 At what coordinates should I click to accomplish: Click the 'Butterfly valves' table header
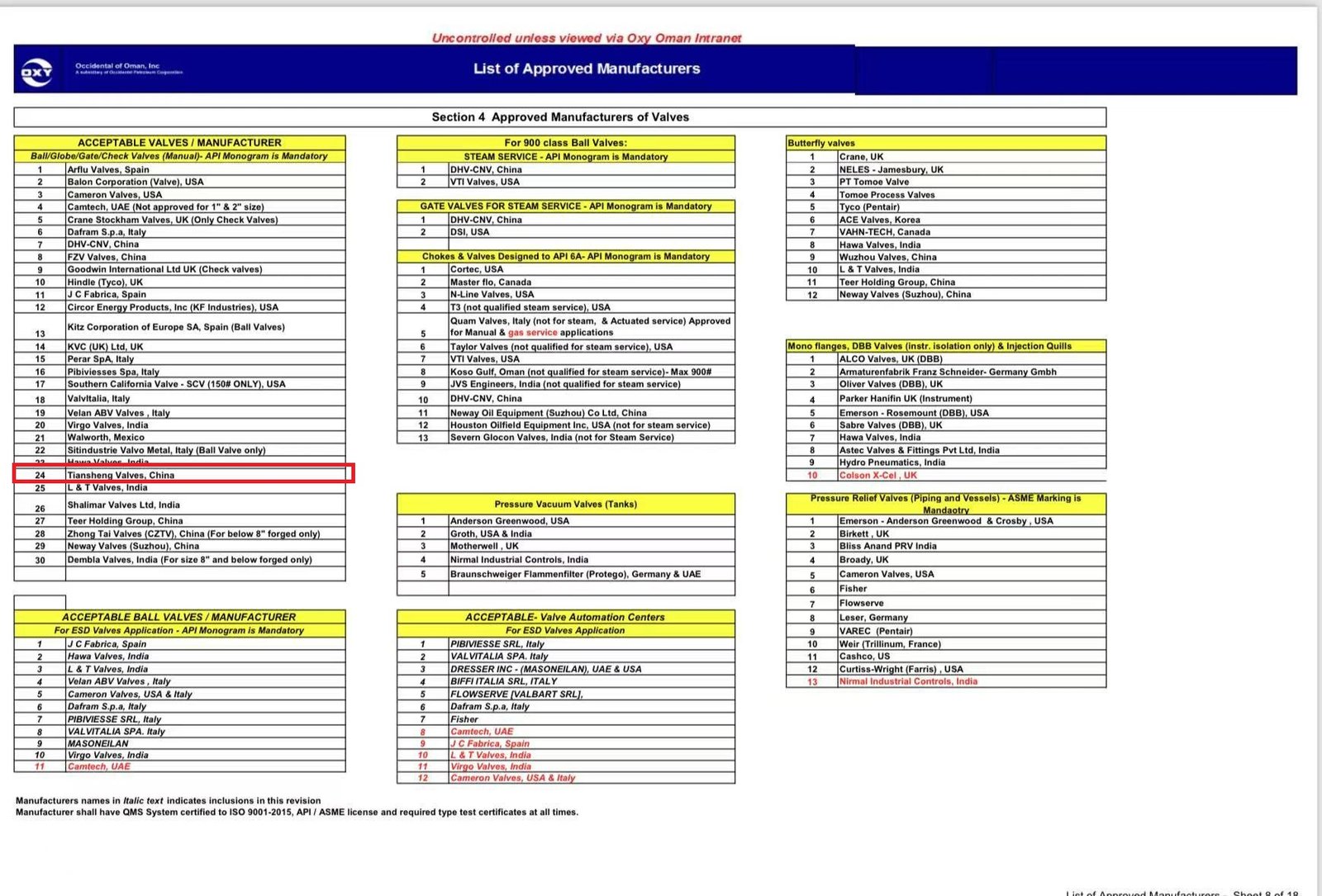pyautogui.click(x=946, y=143)
